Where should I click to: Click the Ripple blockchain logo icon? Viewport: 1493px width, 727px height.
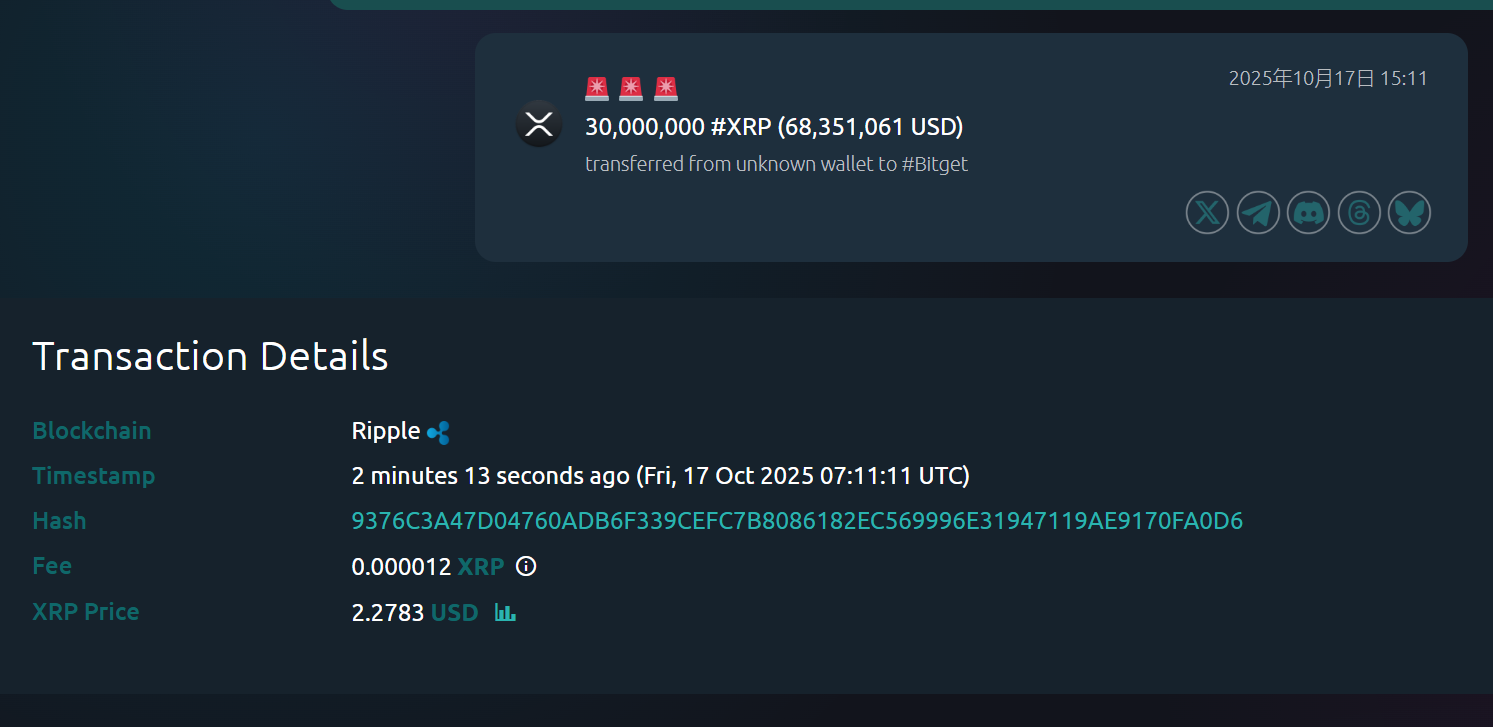coord(438,433)
